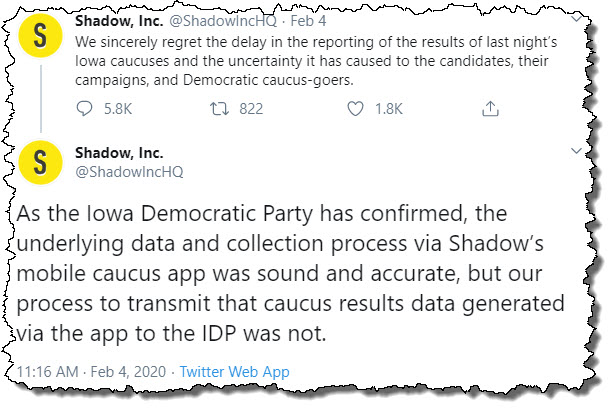Open the share icon on the first tweet

(x=490, y=106)
